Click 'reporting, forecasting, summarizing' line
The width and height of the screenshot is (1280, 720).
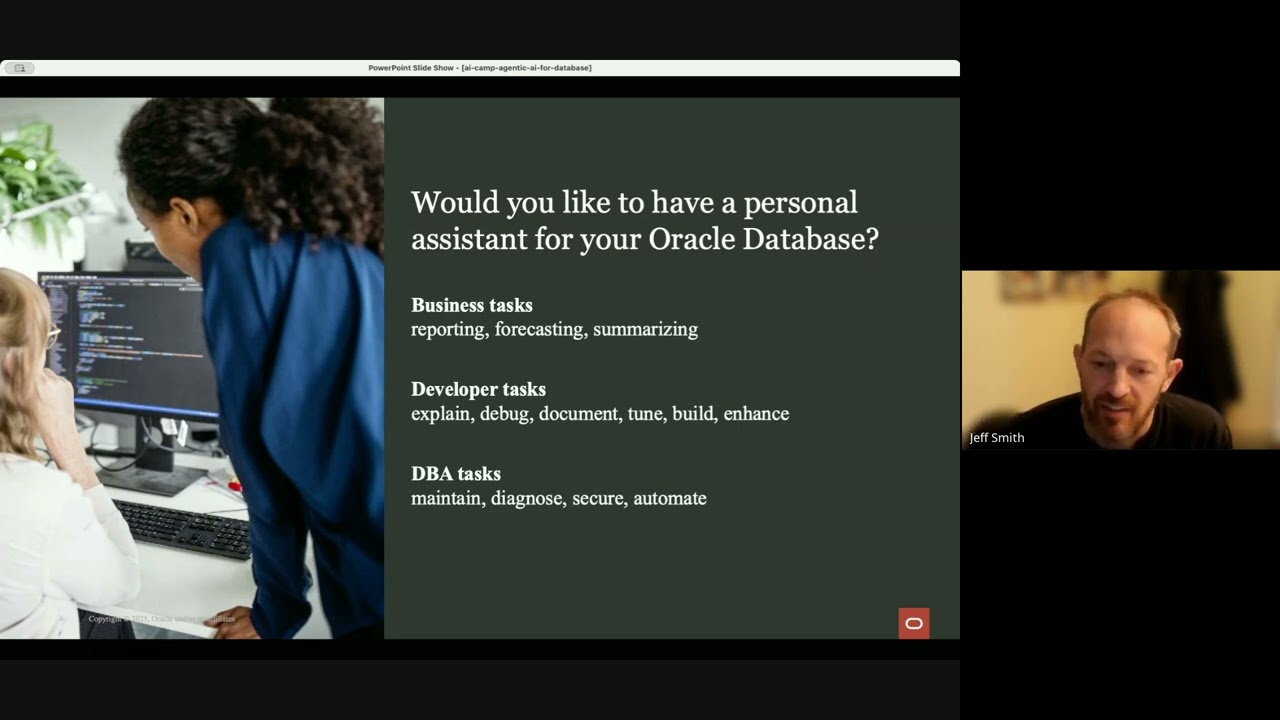point(554,329)
